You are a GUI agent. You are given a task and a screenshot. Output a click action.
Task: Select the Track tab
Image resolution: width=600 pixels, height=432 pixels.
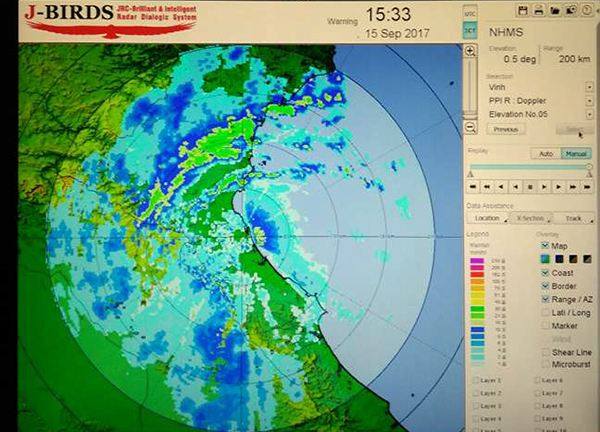(x=572, y=217)
